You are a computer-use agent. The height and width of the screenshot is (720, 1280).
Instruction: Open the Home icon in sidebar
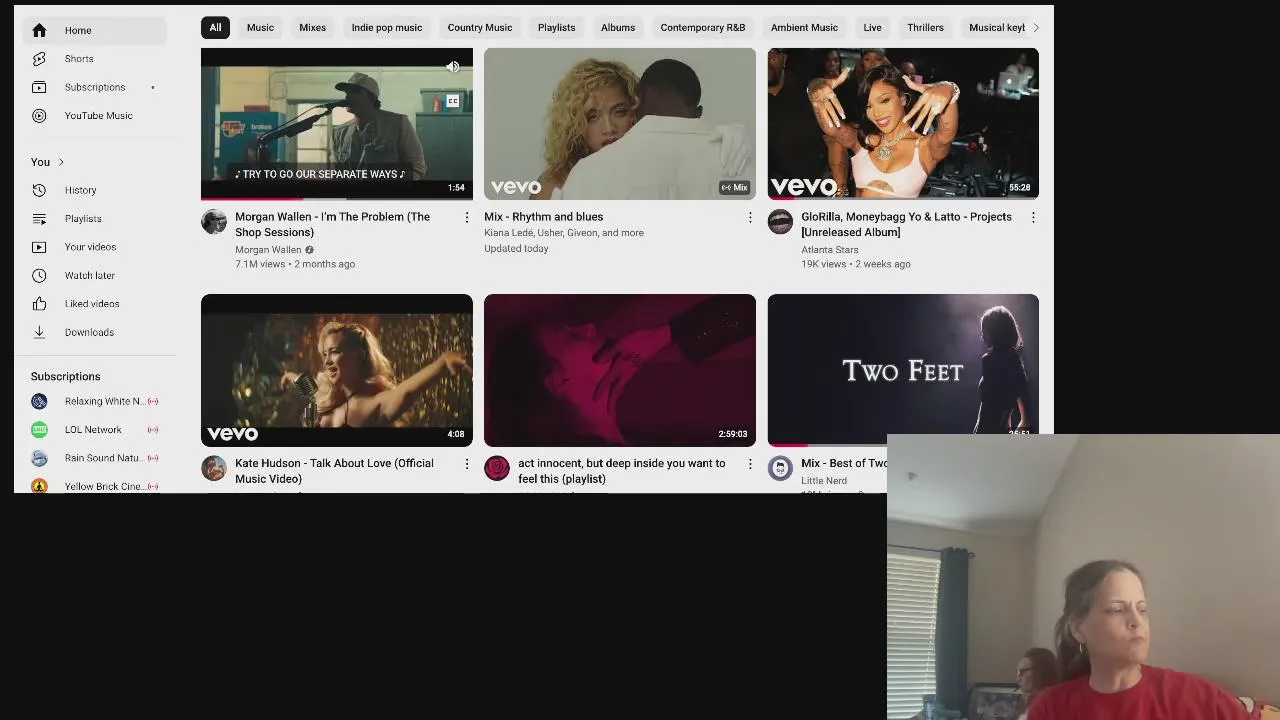click(x=39, y=30)
